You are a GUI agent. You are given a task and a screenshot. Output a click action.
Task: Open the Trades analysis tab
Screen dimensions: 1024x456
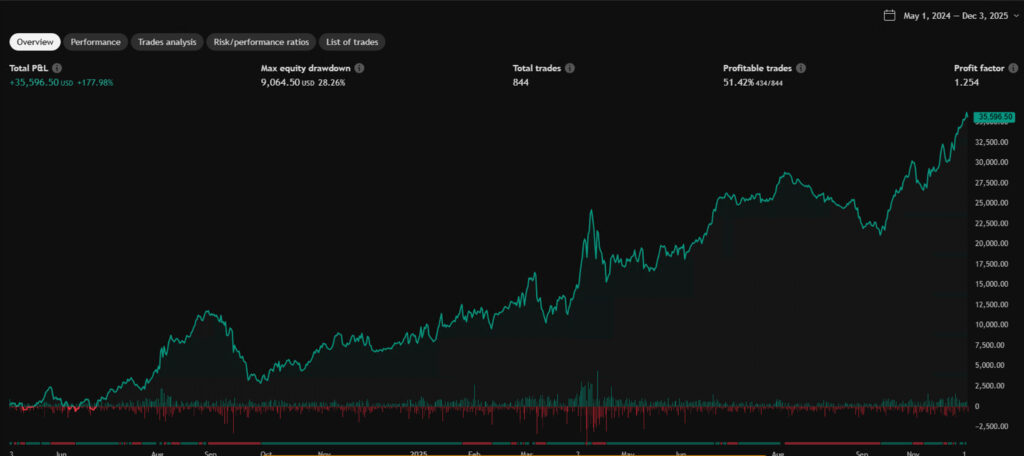167,42
